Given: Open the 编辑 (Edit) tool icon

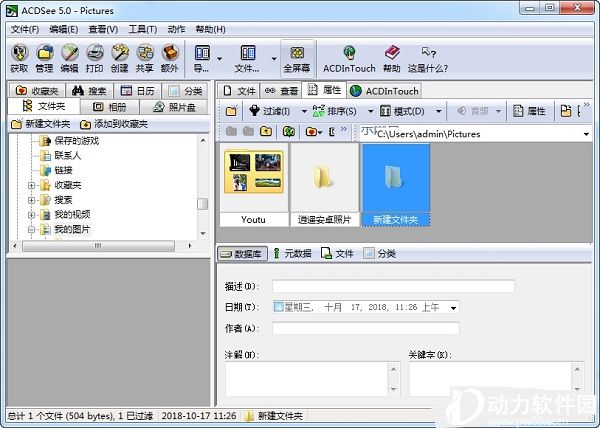Looking at the screenshot, I should point(69,59).
